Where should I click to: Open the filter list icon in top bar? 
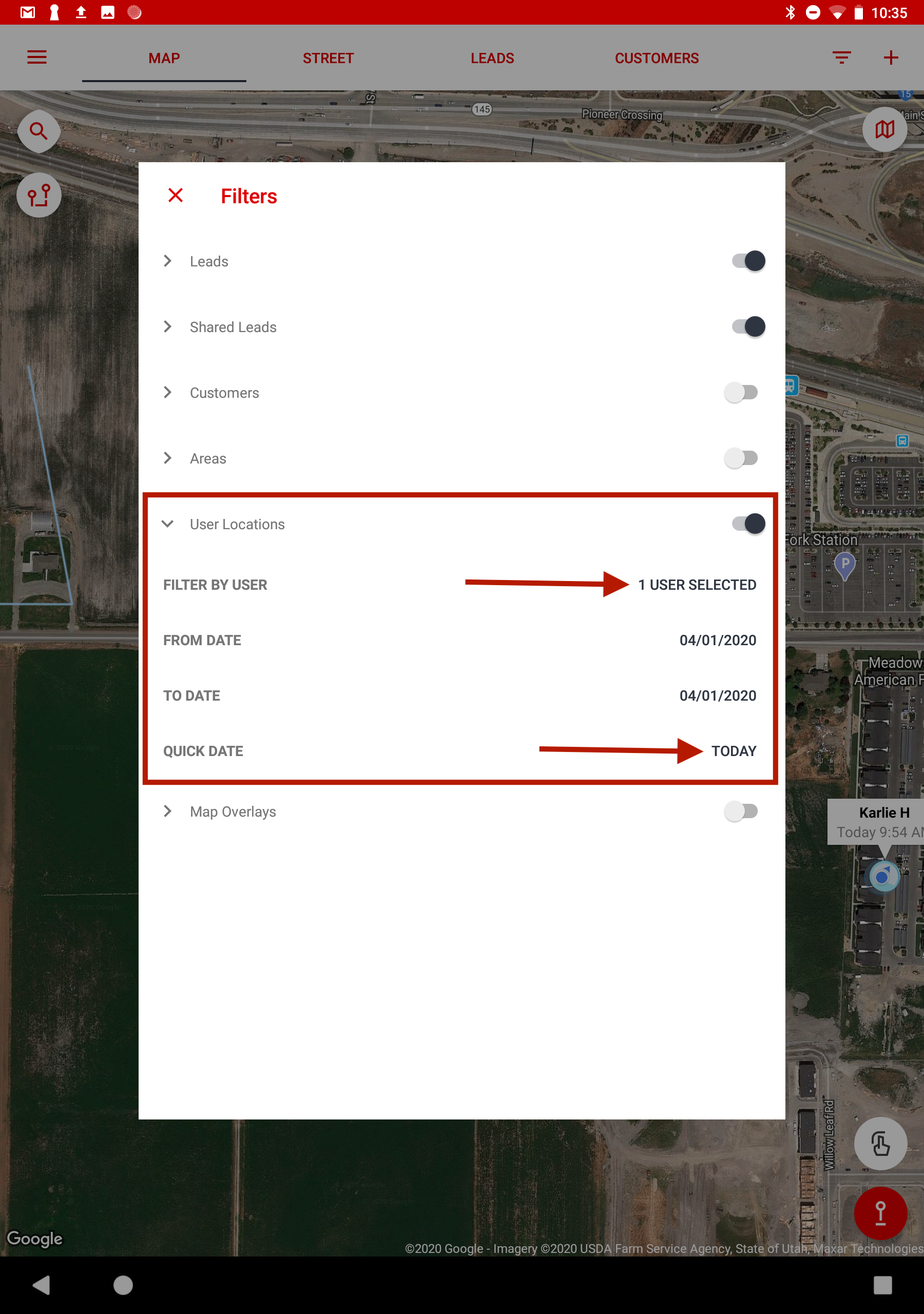tap(841, 58)
